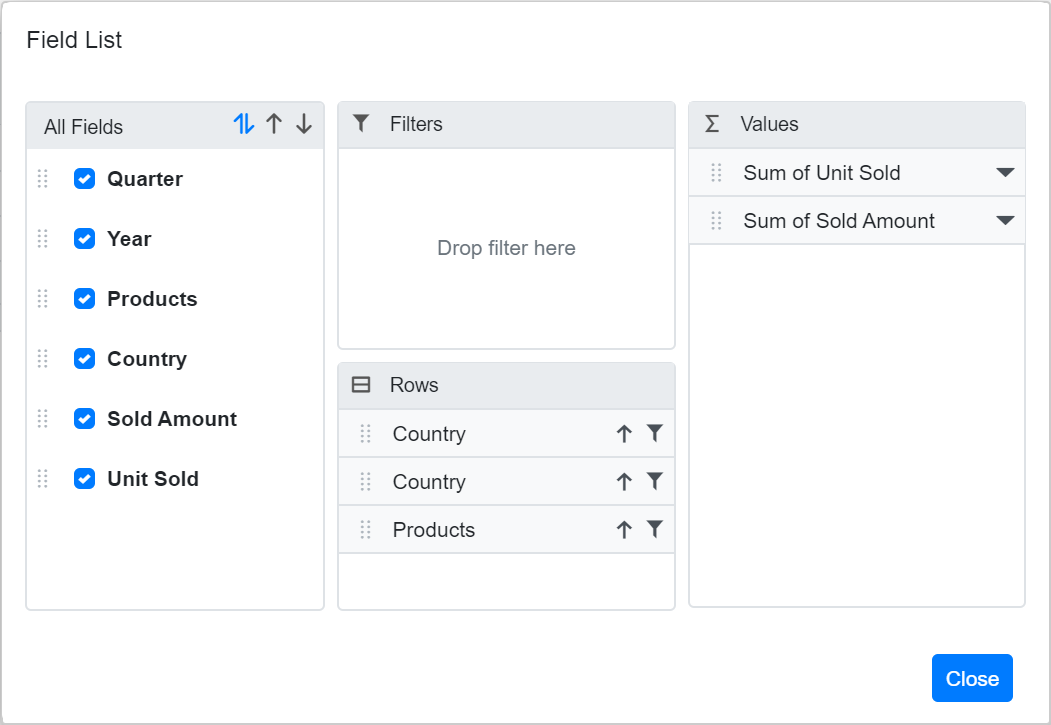Select the All Fields header label
The image size is (1051, 725).
(x=83, y=126)
